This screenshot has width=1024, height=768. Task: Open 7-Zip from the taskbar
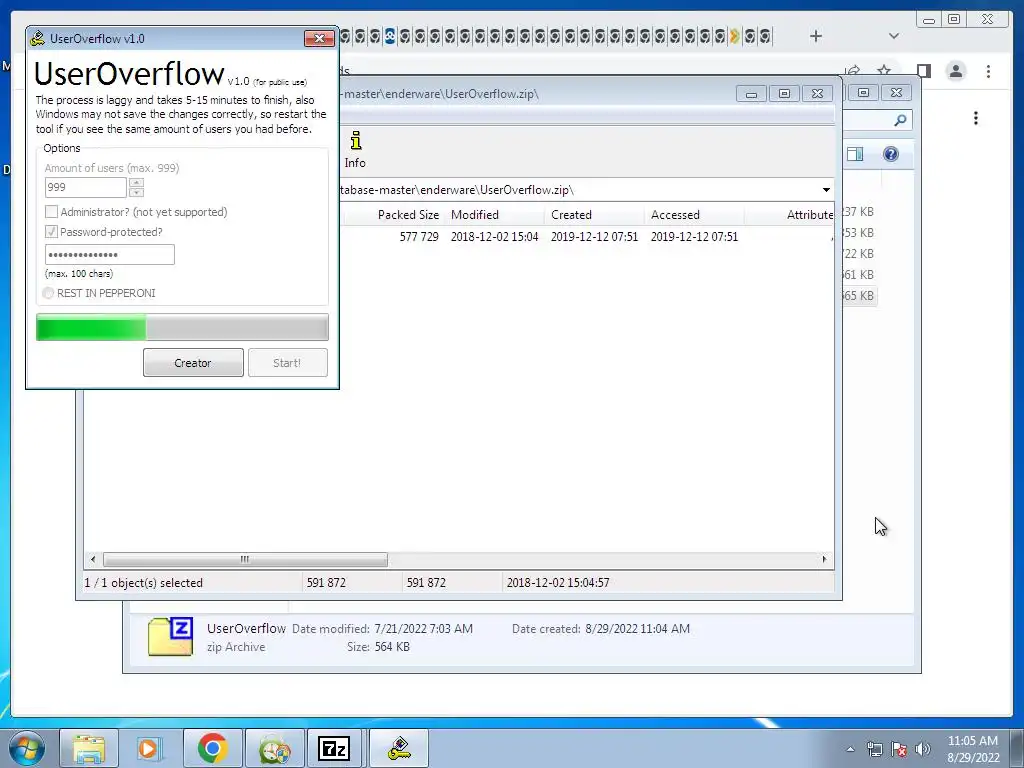point(334,748)
